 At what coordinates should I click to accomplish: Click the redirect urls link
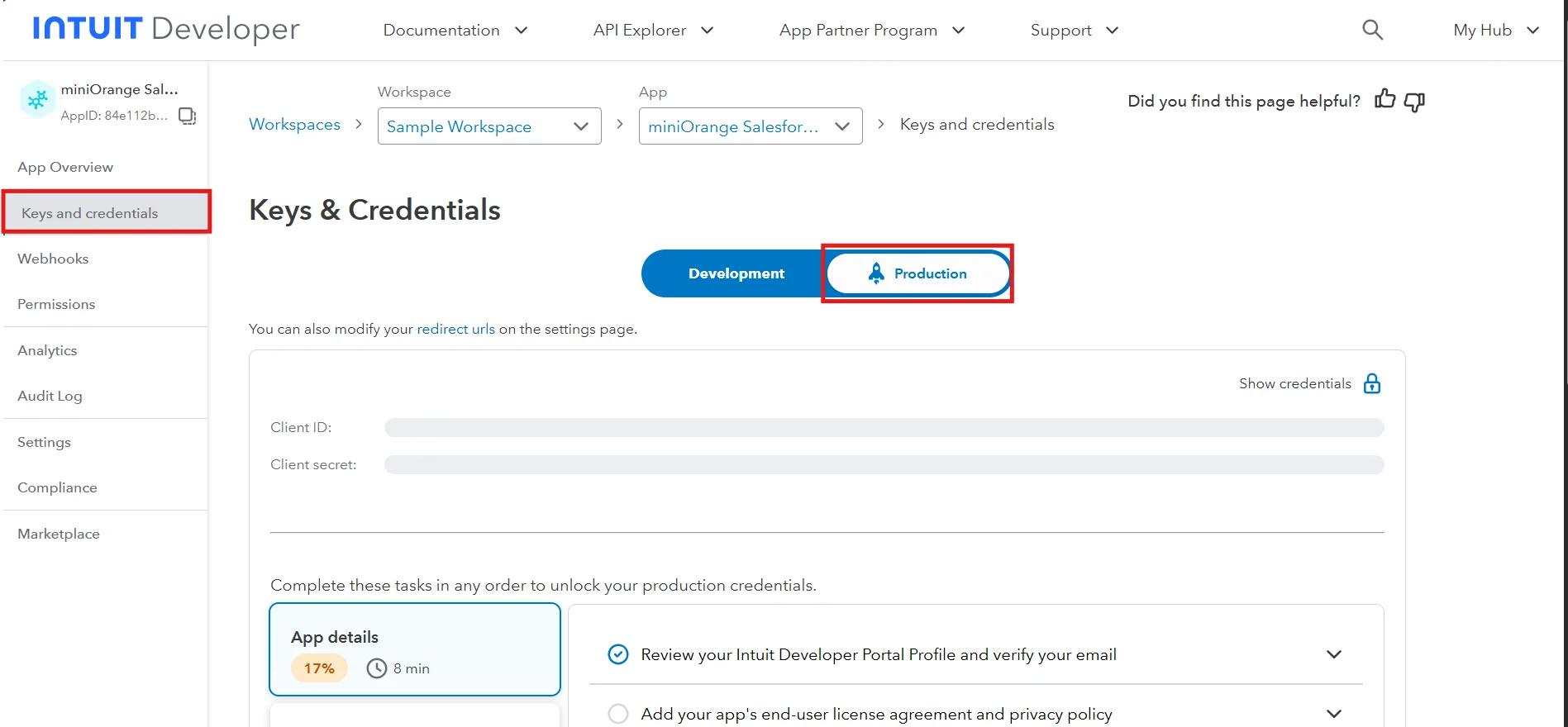(x=455, y=329)
